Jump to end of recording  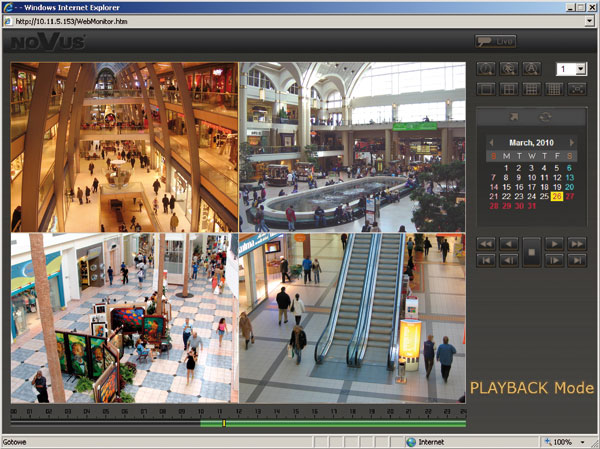[577, 261]
